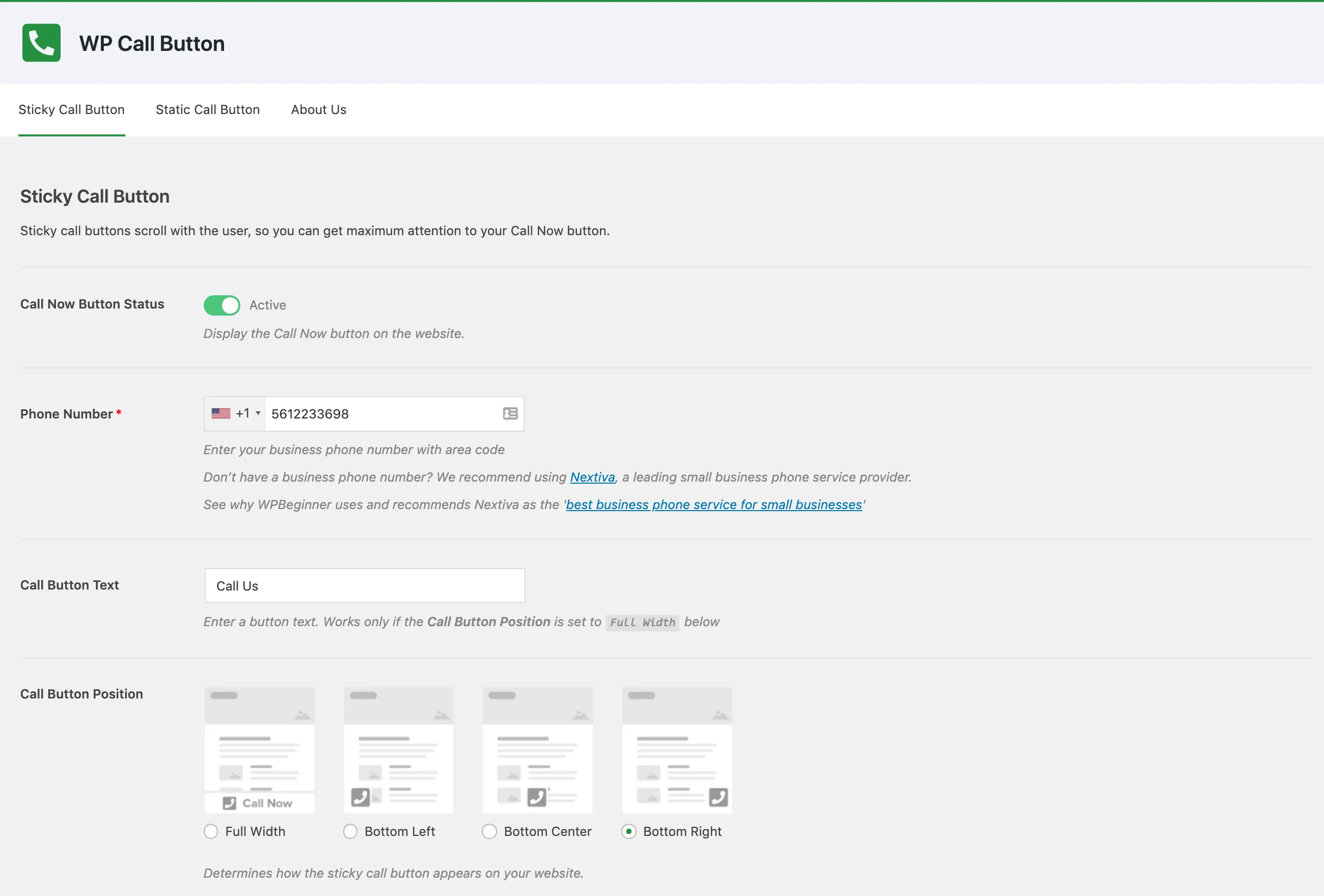Open the Static Call Button tab
Viewport: 1324px width, 896px height.
(x=208, y=110)
